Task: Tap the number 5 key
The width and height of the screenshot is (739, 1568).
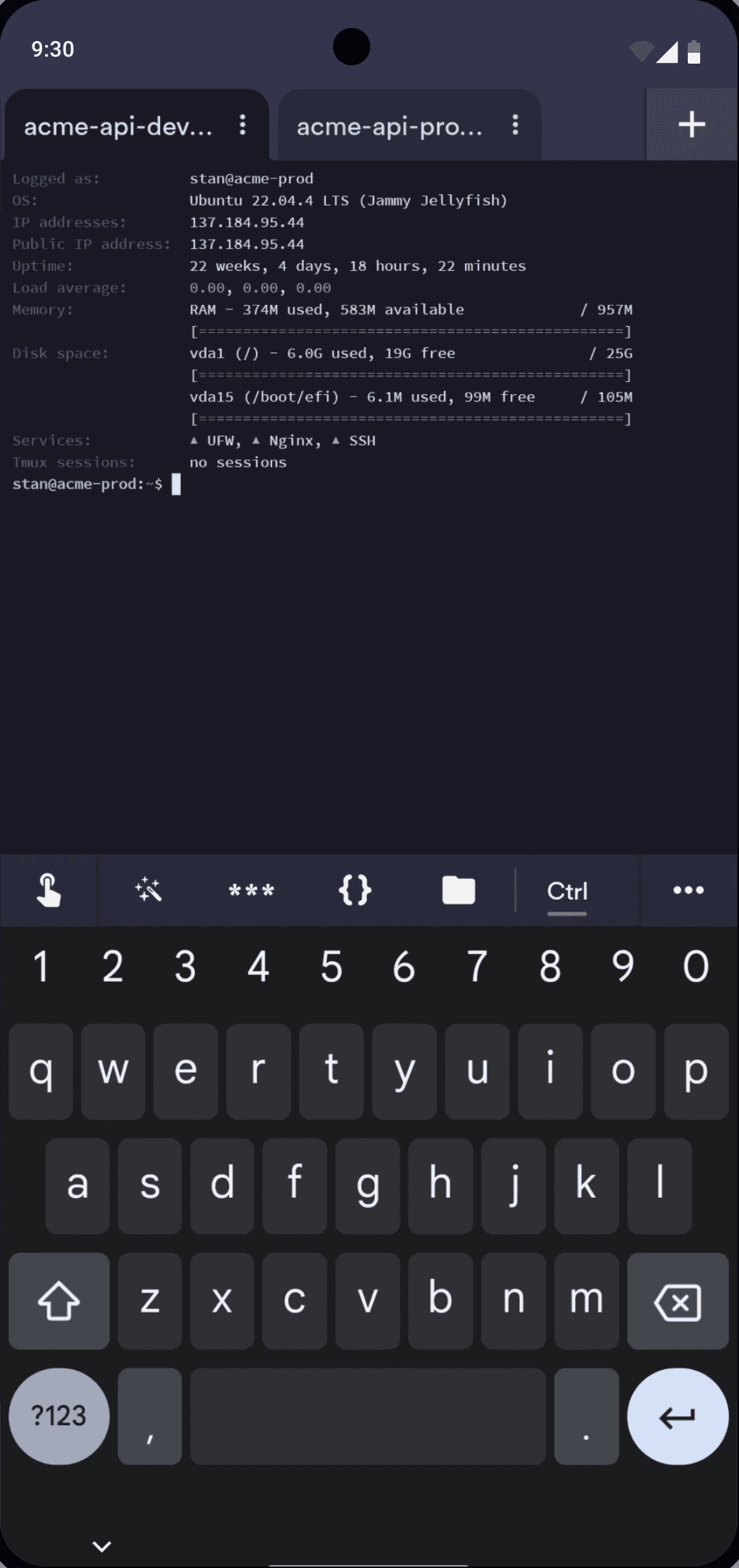Action: coord(331,967)
